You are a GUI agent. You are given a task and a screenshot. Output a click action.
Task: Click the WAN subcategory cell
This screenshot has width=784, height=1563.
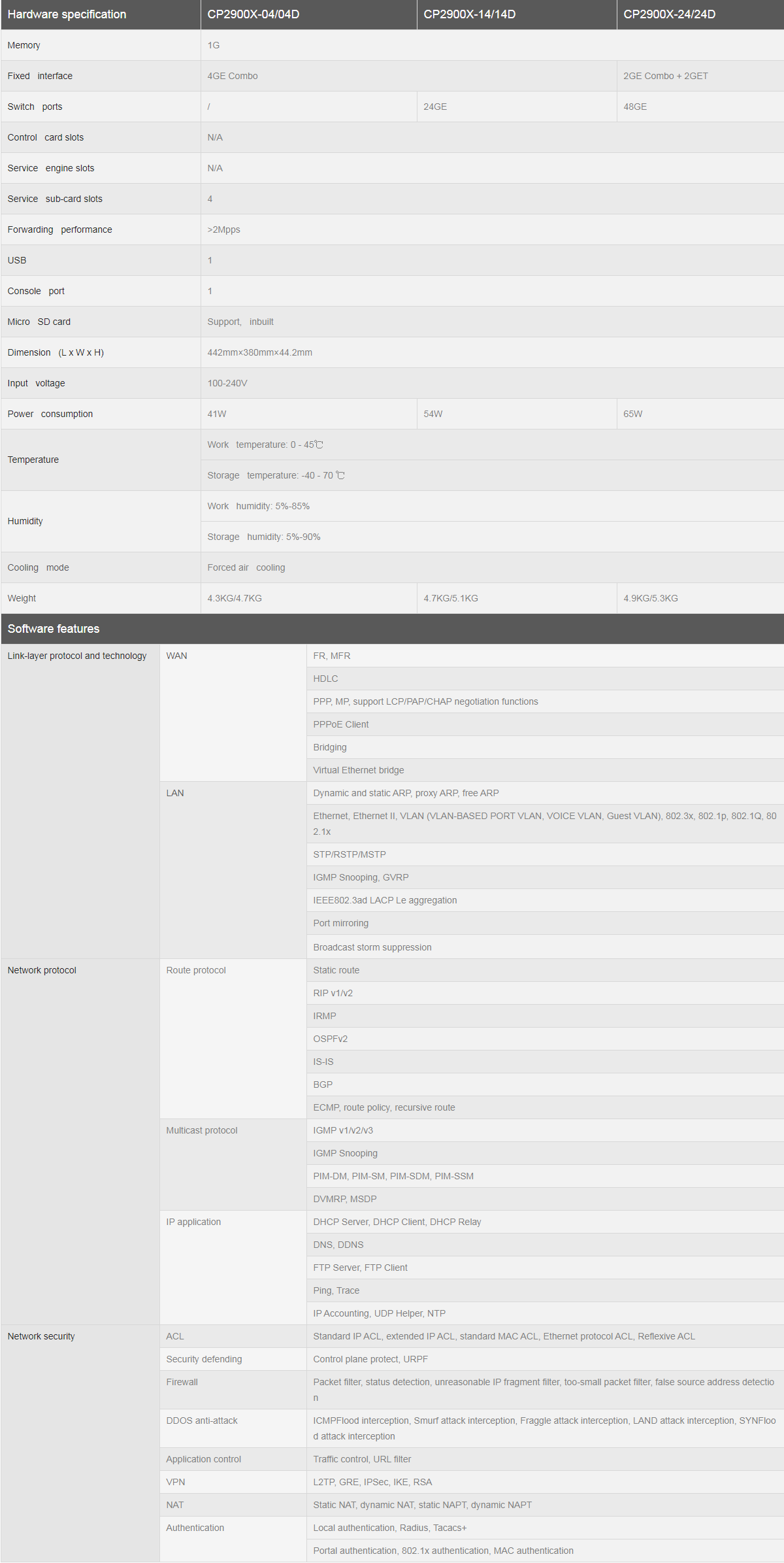click(x=233, y=713)
